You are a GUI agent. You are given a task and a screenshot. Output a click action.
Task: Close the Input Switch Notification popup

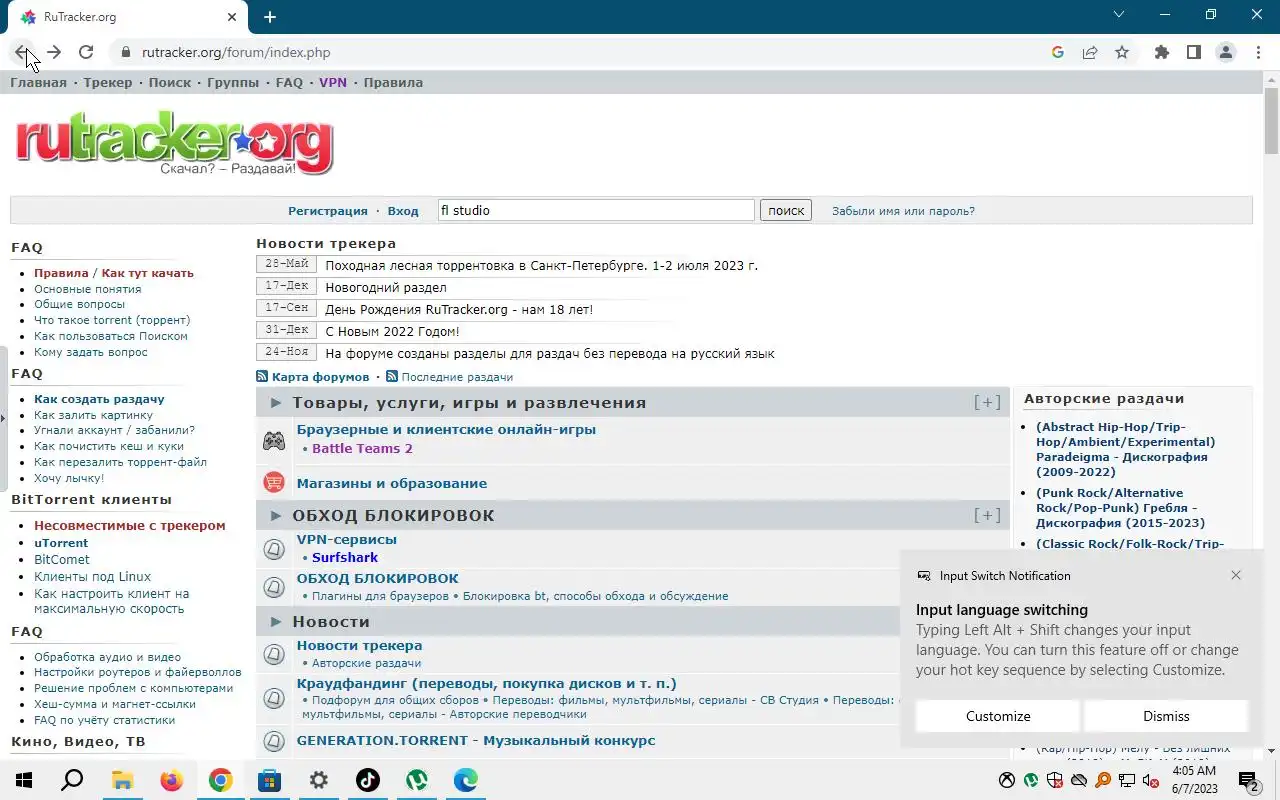click(1236, 575)
